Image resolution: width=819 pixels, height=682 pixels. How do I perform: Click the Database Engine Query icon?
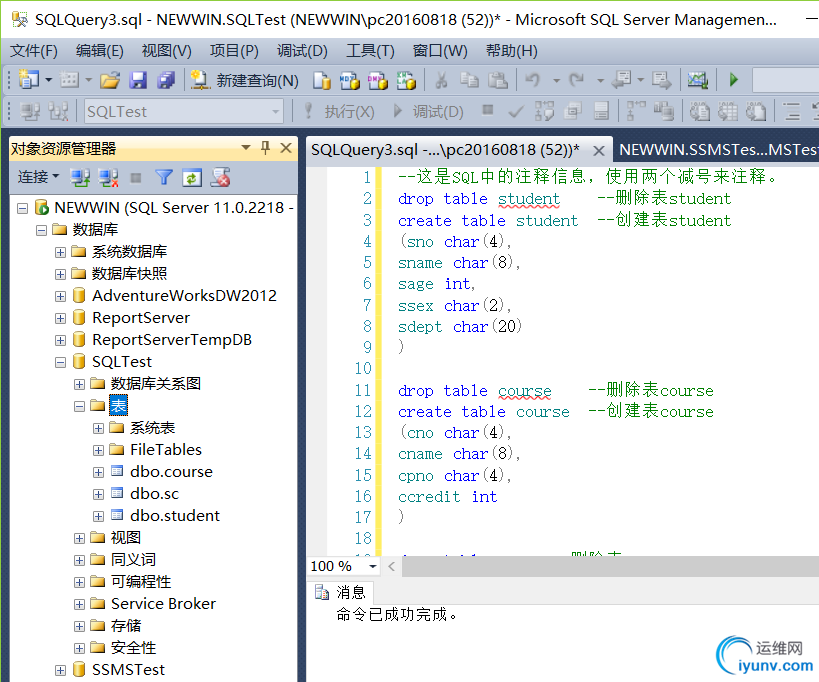pyautogui.click(x=322, y=80)
